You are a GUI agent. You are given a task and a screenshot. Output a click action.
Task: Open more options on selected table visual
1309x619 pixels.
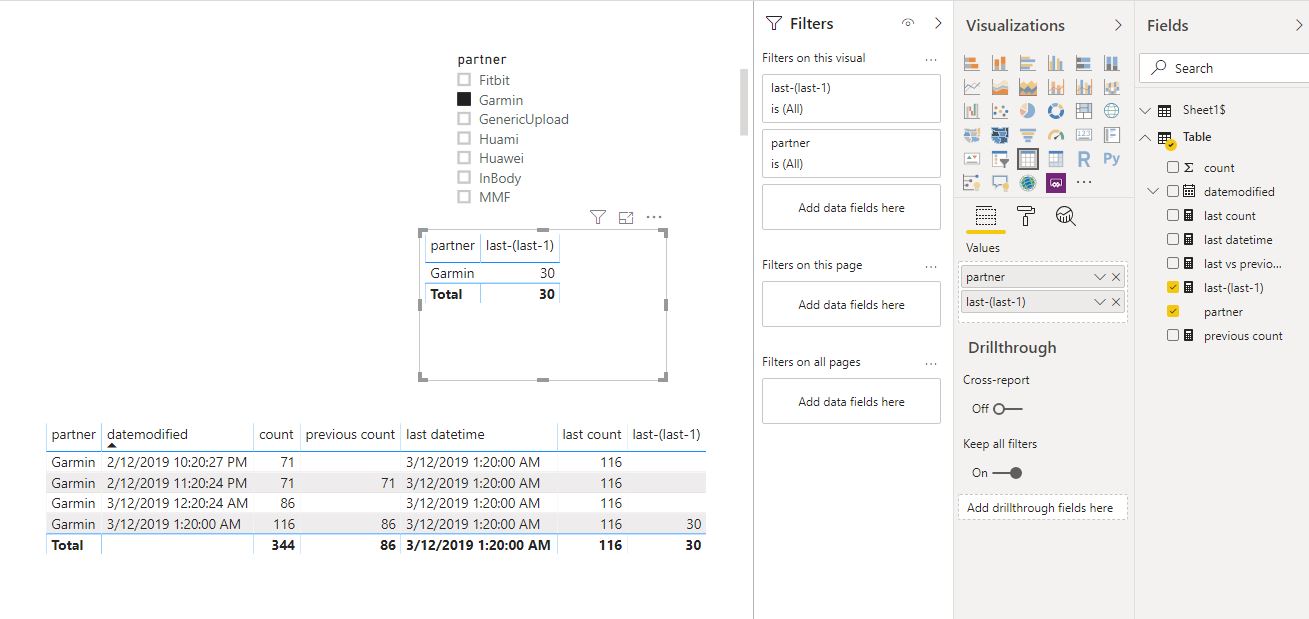coord(654,217)
